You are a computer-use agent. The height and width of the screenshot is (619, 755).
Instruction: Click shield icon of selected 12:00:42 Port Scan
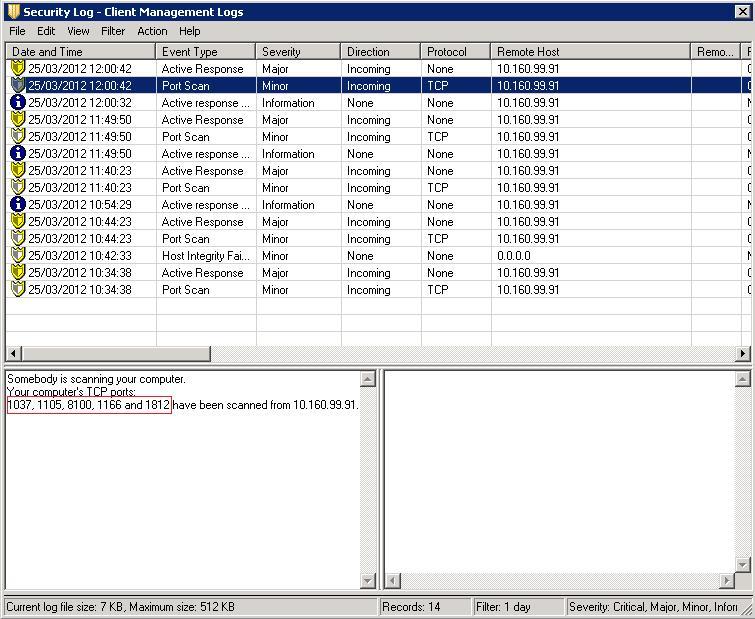18,86
